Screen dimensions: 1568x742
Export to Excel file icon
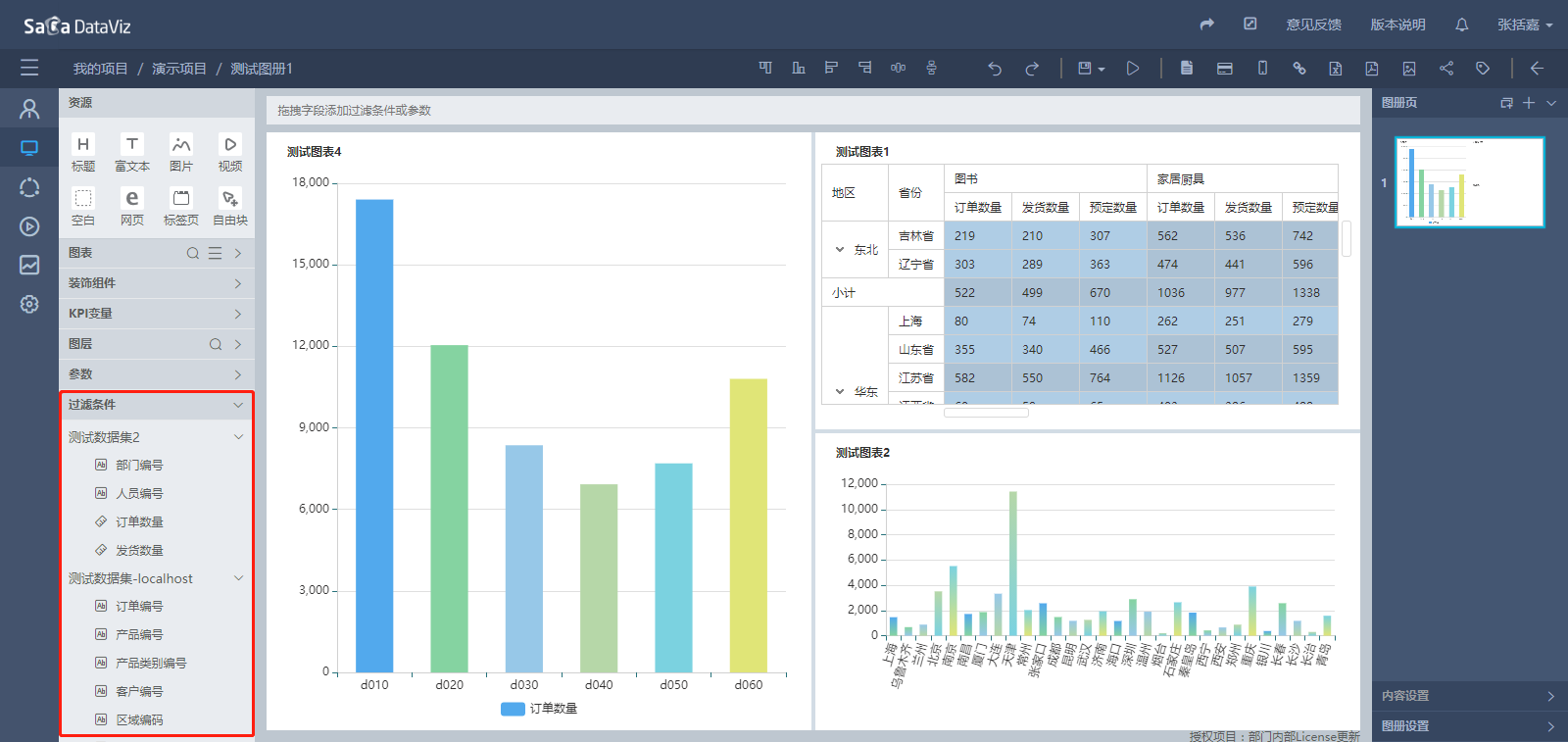(x=1335, y=68)
